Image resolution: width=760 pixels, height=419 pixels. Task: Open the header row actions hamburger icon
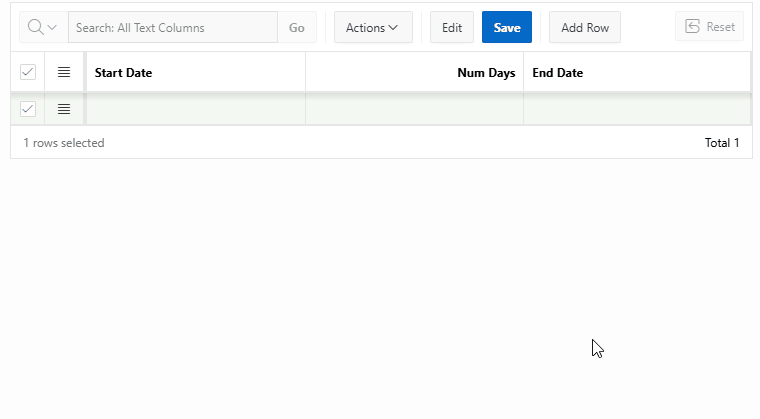64,73
